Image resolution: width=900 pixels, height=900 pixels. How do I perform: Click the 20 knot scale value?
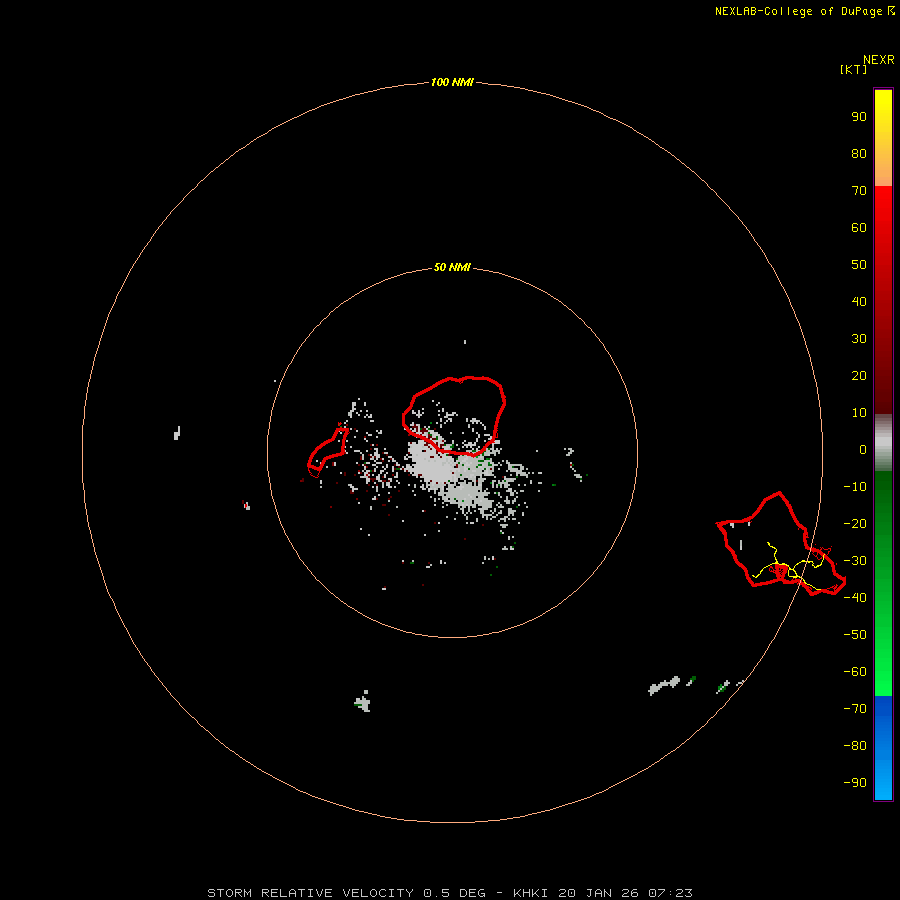click(x=859, y=376)
